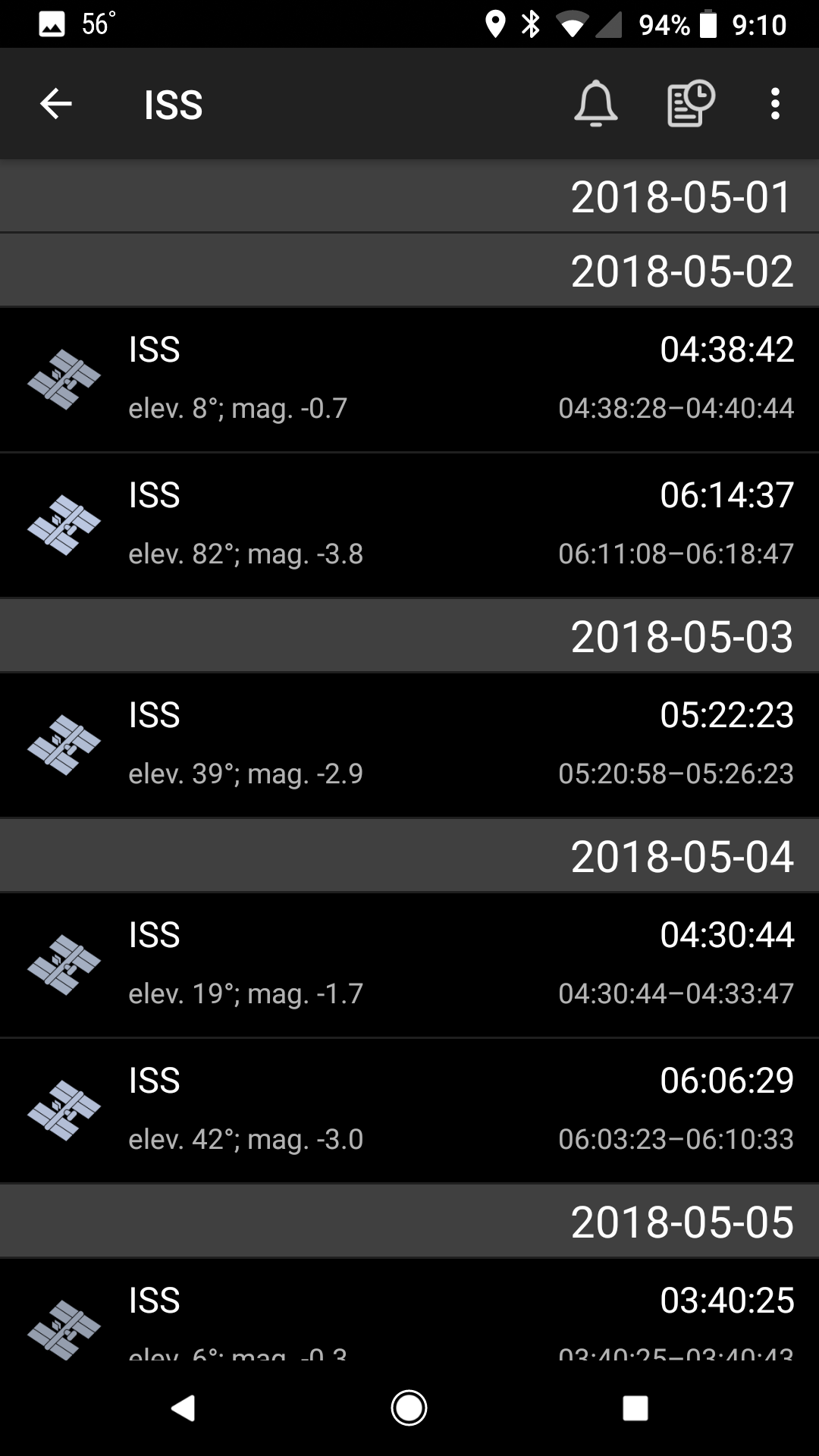Image resolution: width=819 pixels, height=1456 pixels.
Task: Open pass lasting 06:03:23–06:10:33
Action: click(676, 1139)
